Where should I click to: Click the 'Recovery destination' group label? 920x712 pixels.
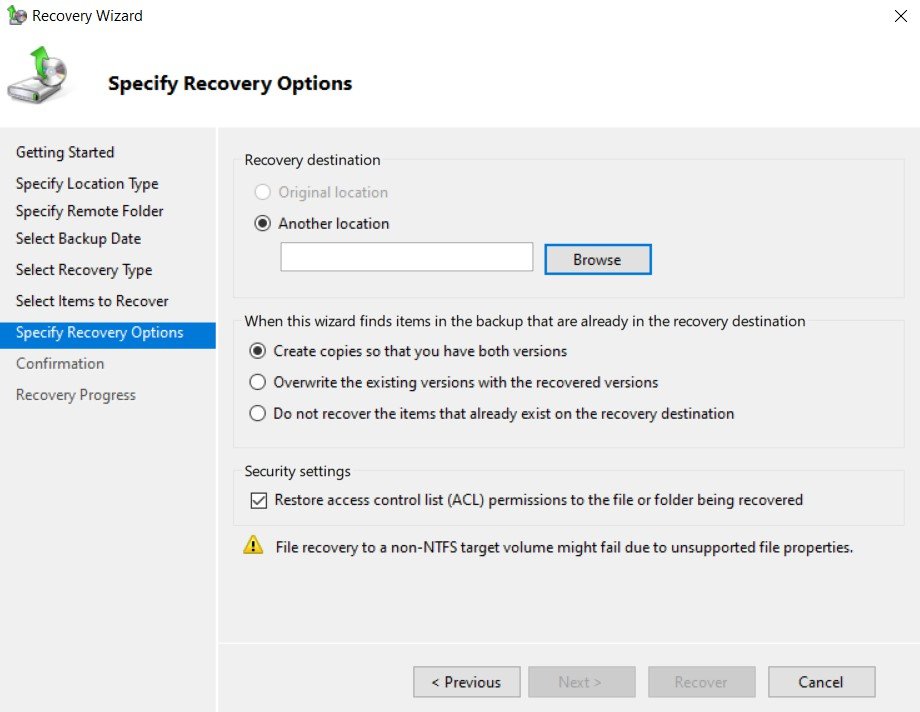[x=312, y=160]
